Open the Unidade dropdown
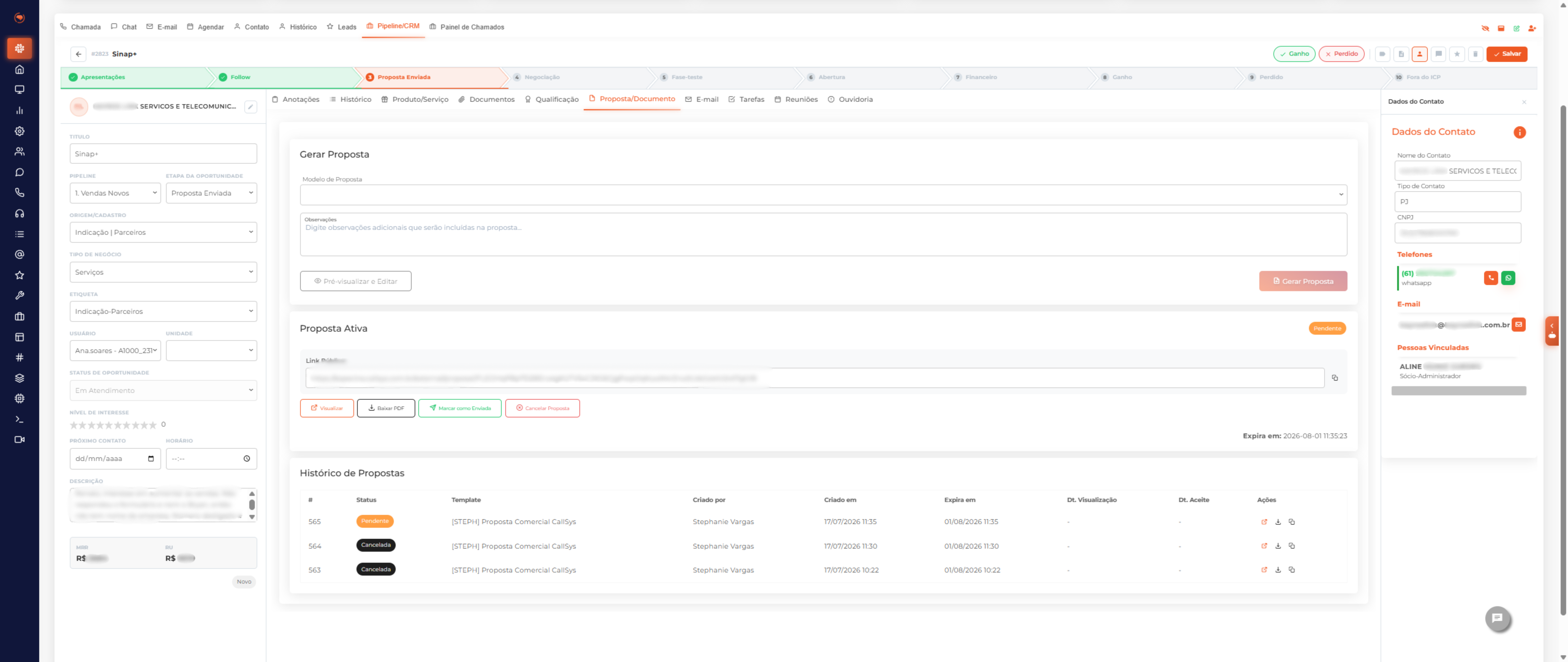 (x=211, y=351)
